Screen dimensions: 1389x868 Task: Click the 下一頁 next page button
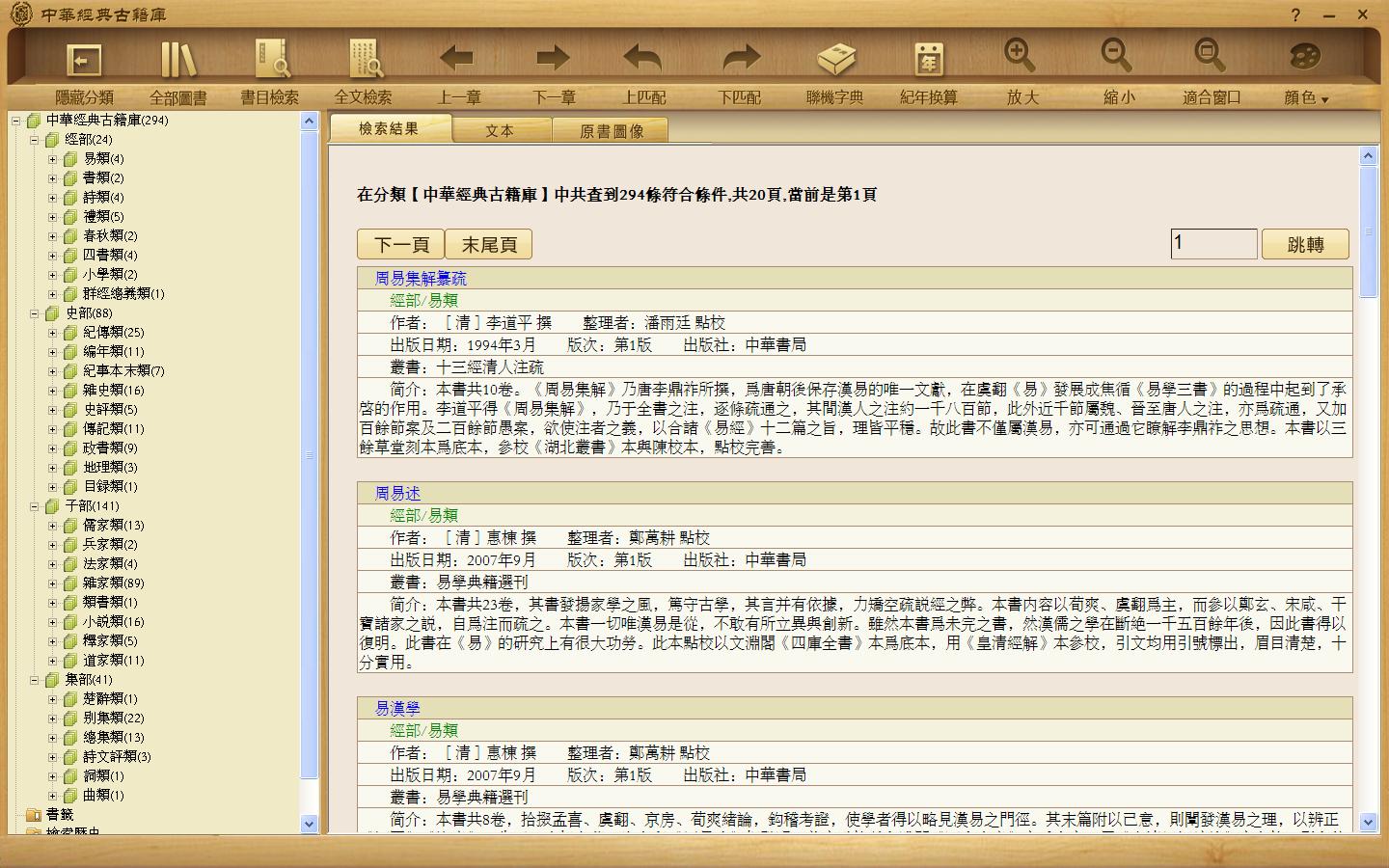coord(400,245)
